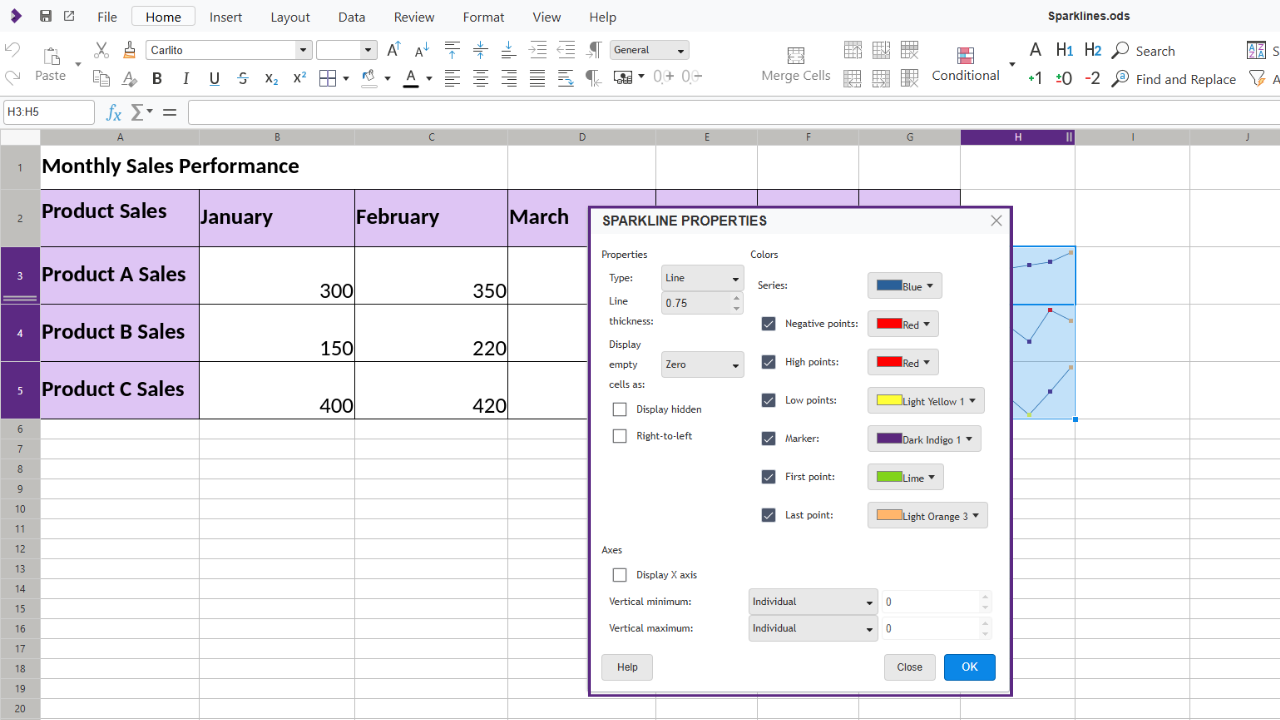Uncheck Negative points in sparkline properties

pyautogui.click(x=768, y=323)
